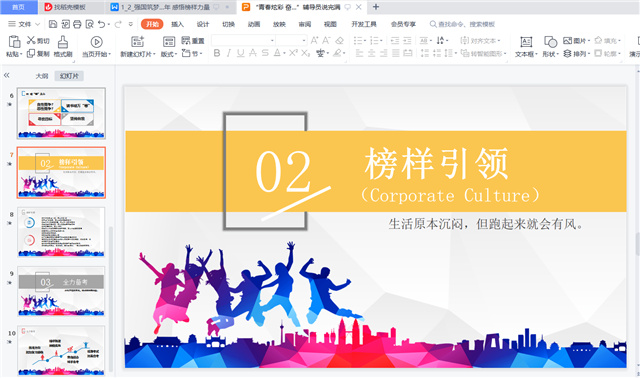This screenshot has width=640, height=378.
Task: Open the Insert (插入) ribbon tab
Action: 177,24
